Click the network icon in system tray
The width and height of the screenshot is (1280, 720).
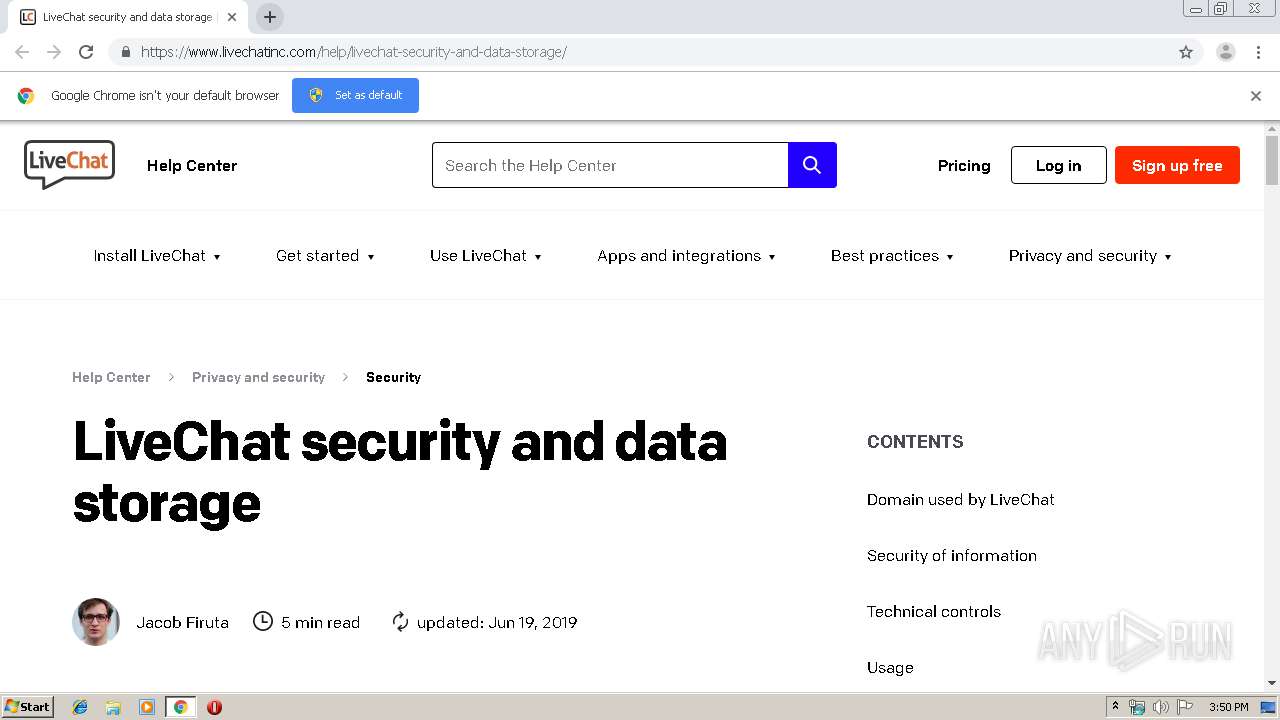tap(1137, 707)
